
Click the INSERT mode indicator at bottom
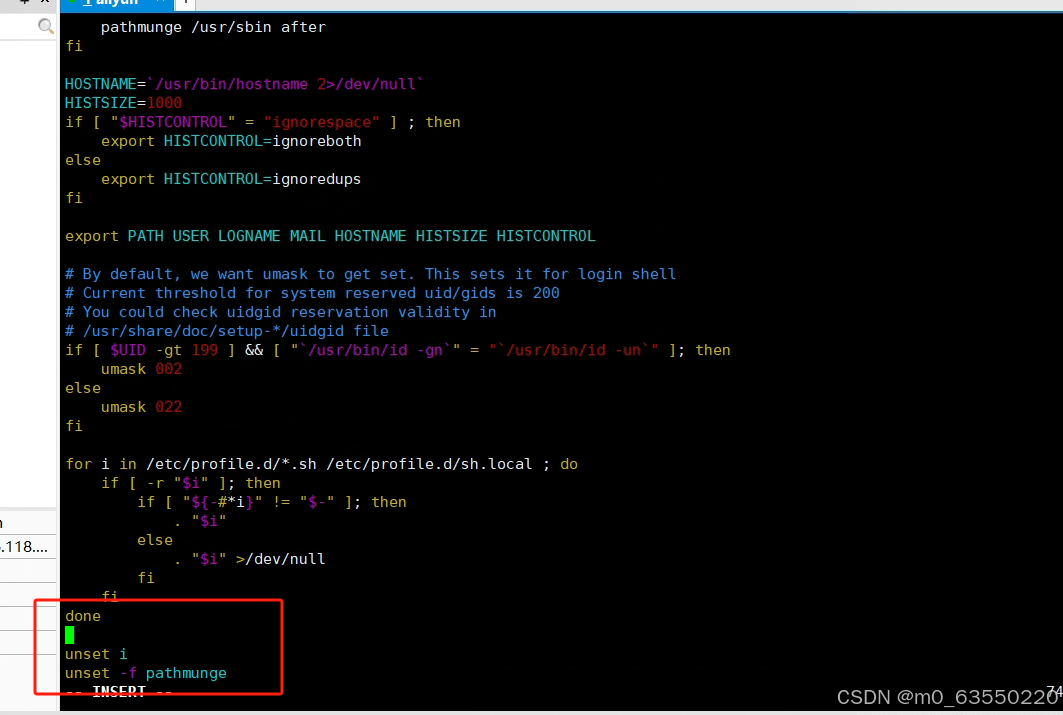click(119, 692)
